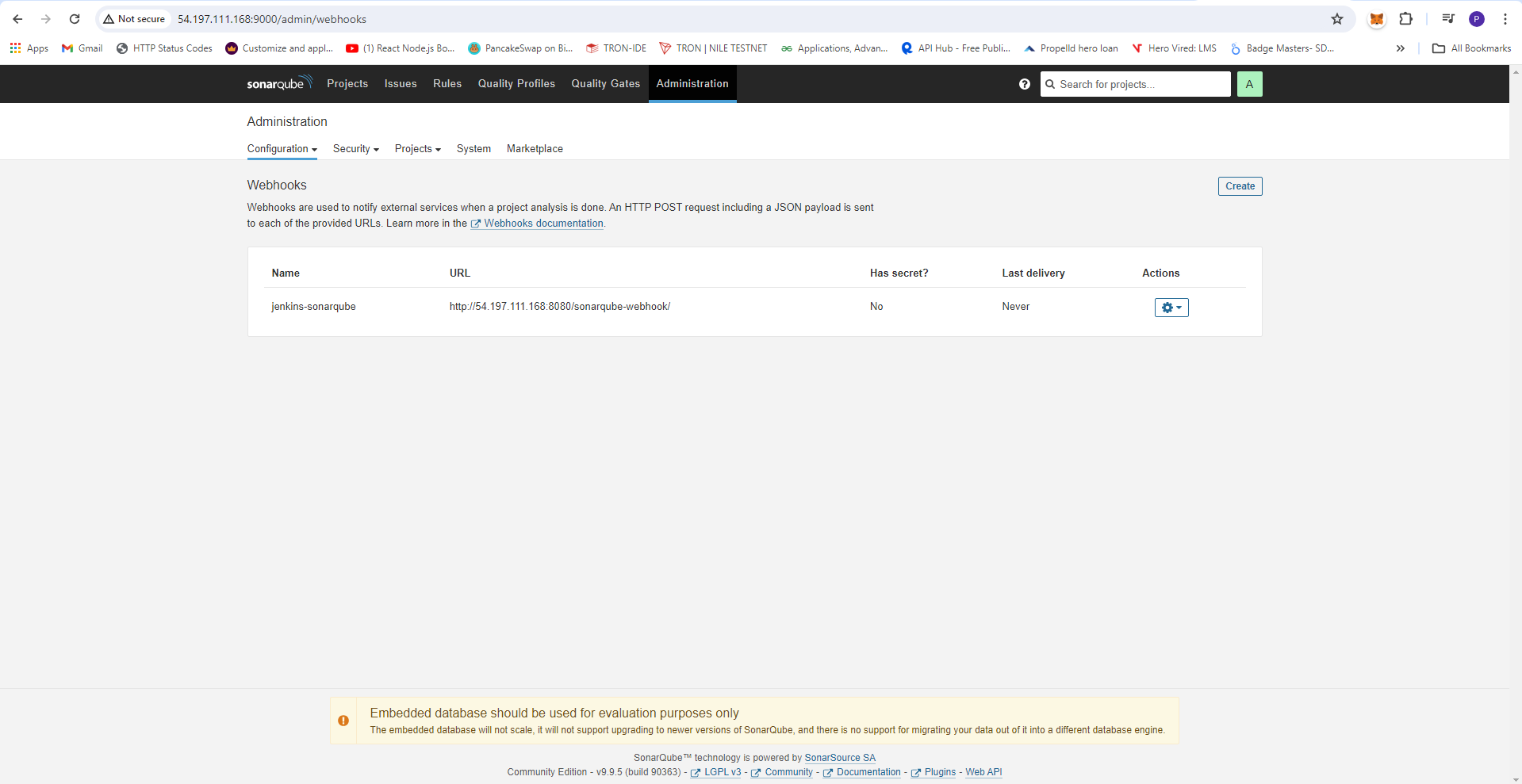Open the Web API footer link

tap(983, 772)
